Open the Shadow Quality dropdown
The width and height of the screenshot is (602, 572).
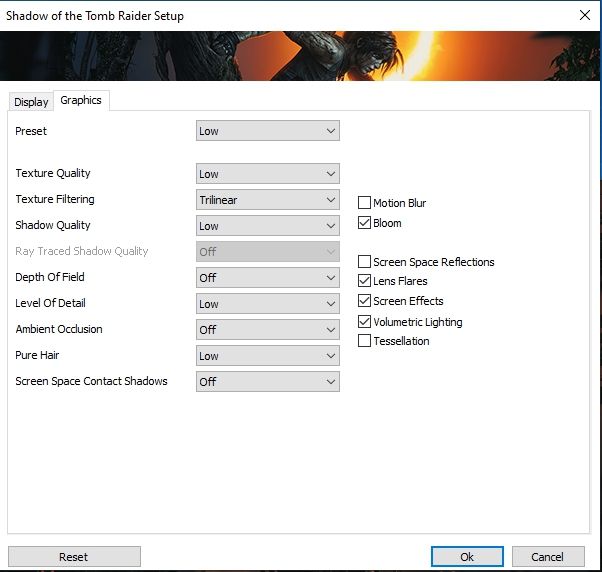(x=268, y=226)
